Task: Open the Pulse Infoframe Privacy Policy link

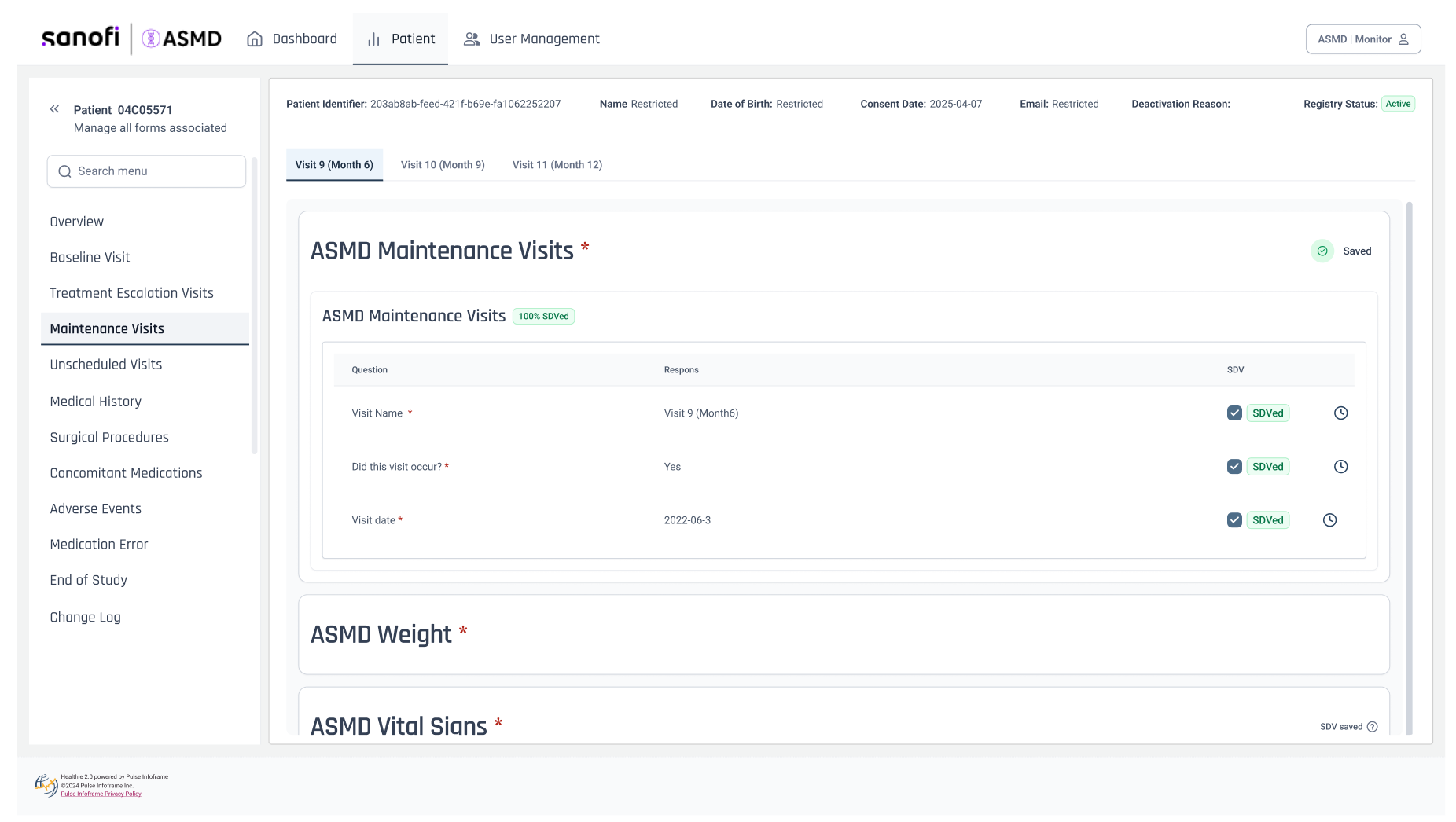Action: [x=101, y=794]
